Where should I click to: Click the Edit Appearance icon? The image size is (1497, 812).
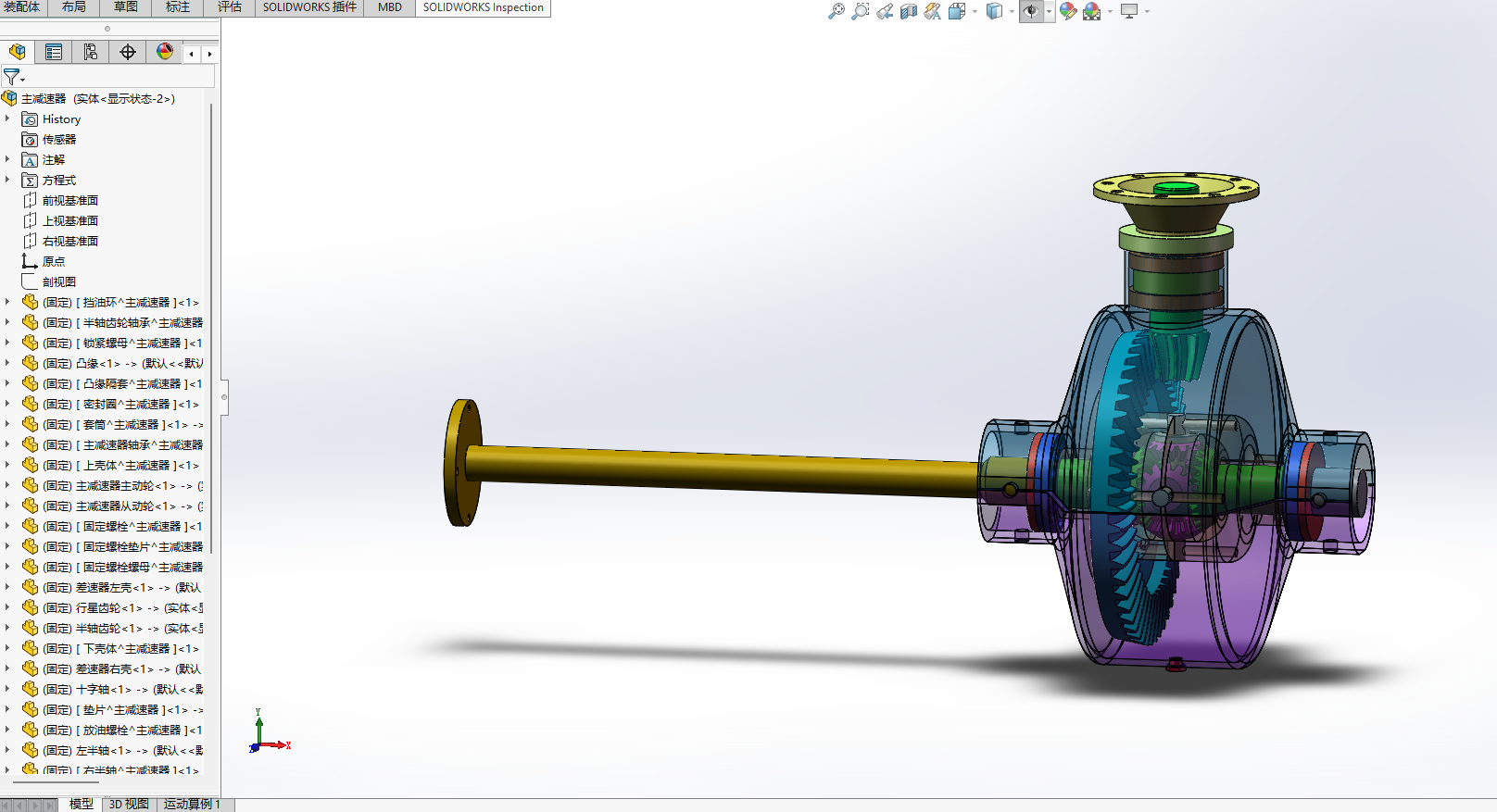(1068, 11)
